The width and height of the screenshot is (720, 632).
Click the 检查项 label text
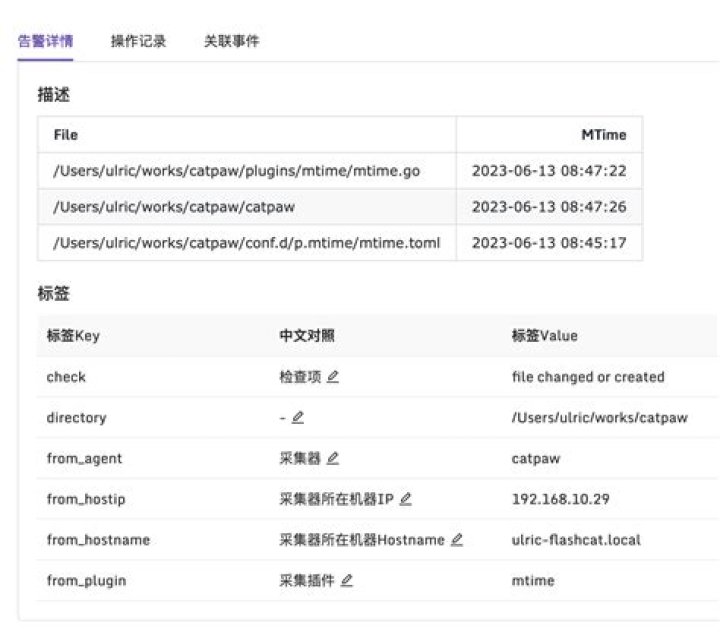pos(300,377)
